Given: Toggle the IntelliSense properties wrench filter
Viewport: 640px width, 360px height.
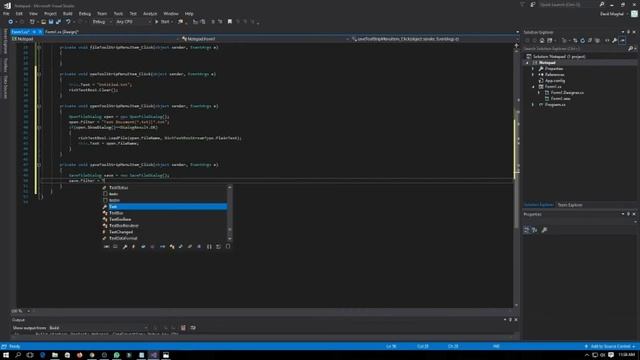Looking at the screenshot, I should pyautogui.click(x=125, y=247).
